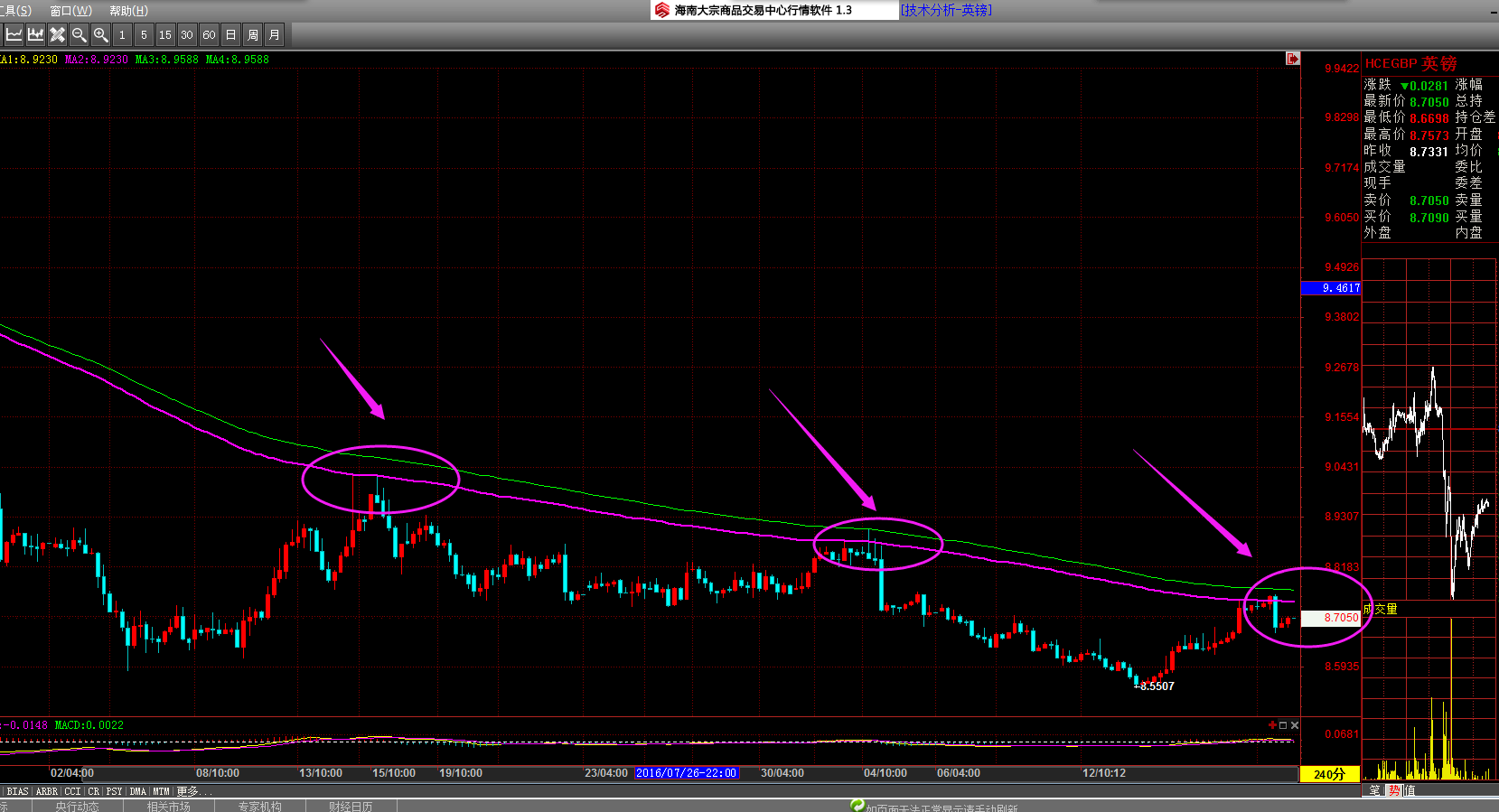Click the MA3:8.9588 indicator label
The image size is (1499, 812).
point(167,60)
